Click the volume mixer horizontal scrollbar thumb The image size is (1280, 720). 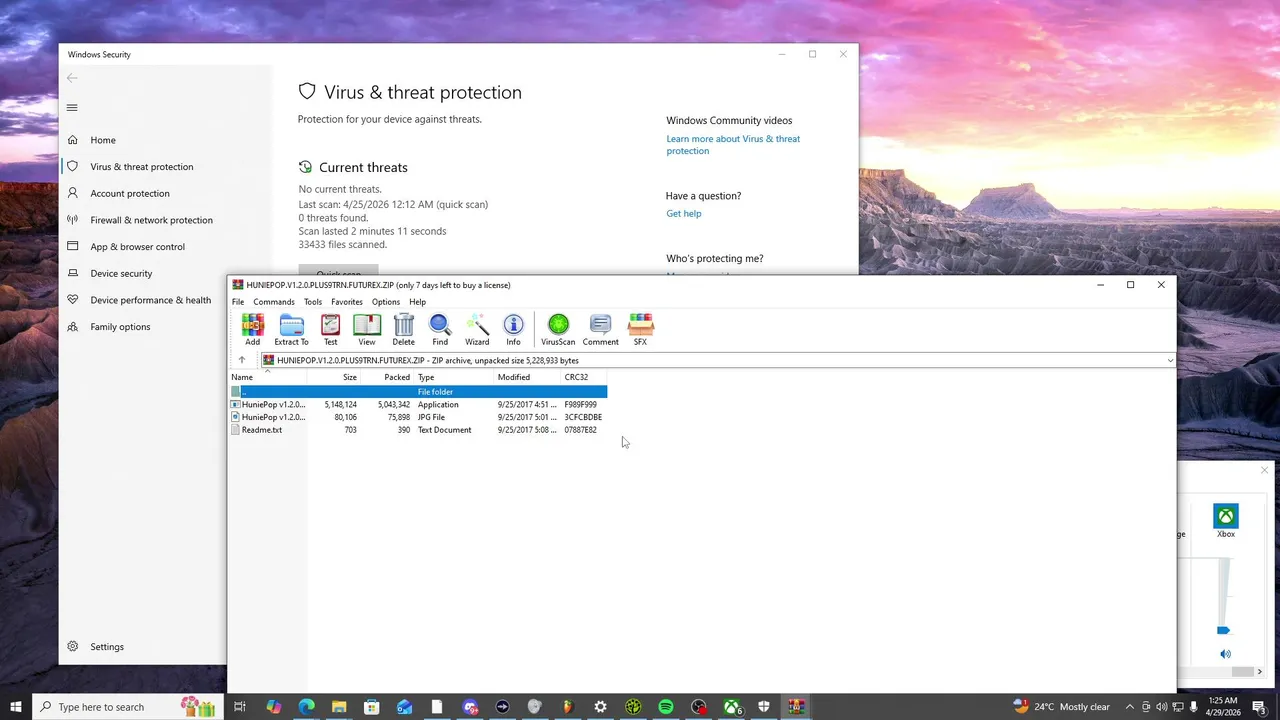coord(1242,672)
